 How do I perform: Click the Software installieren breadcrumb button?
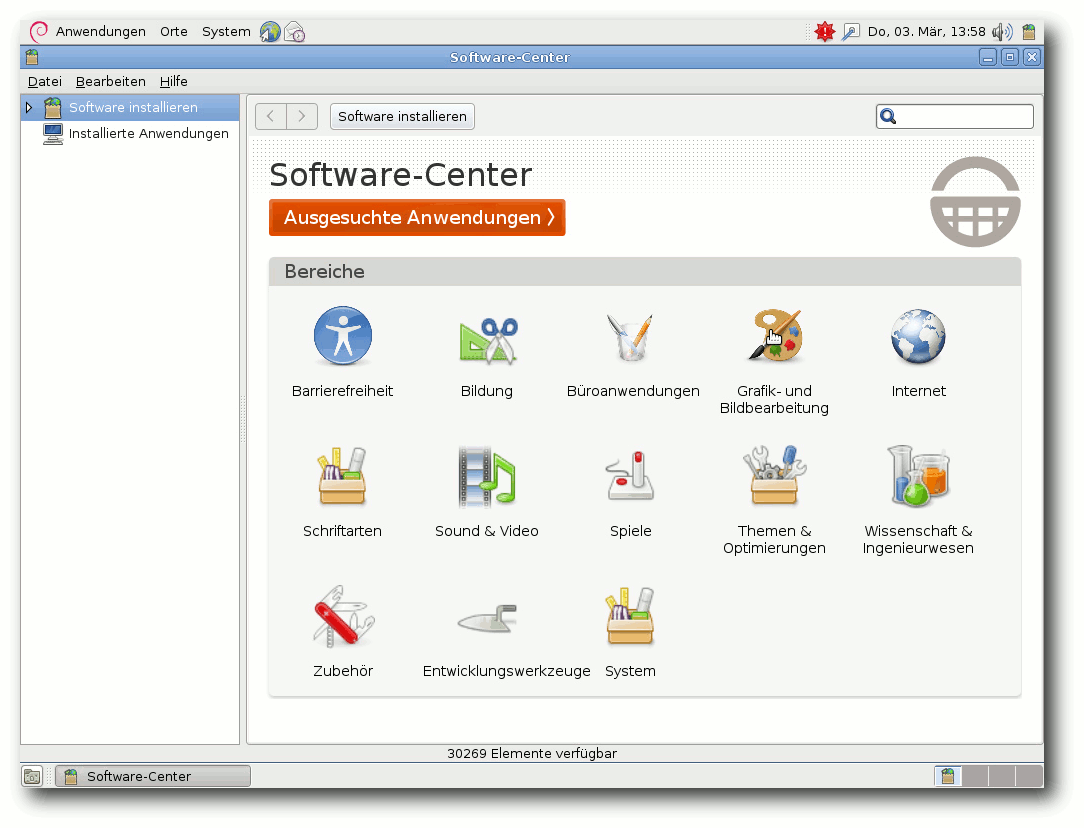pos(402,117)
